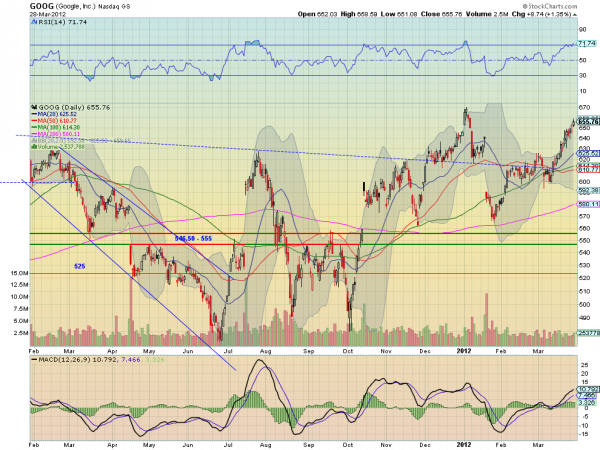600x450 pixels.
Task: Click the RSI line icon beside RSI(14)
Action: click(x=34, y=22)
